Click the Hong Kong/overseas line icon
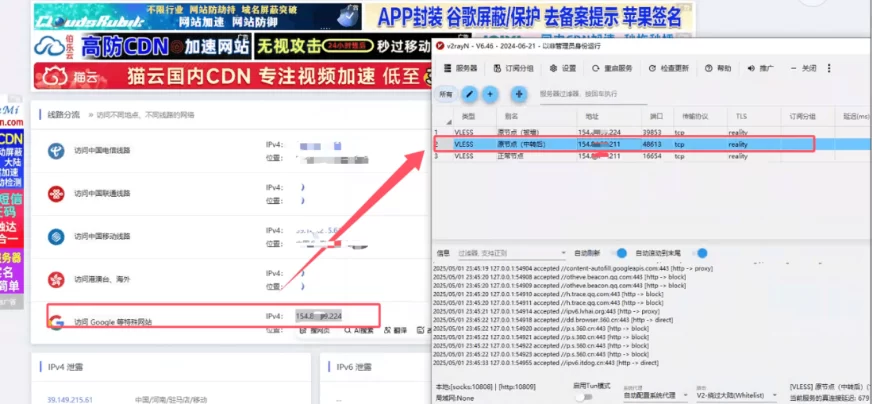The width and height of the screenshot is (873, 404). [x=56, y=279]
